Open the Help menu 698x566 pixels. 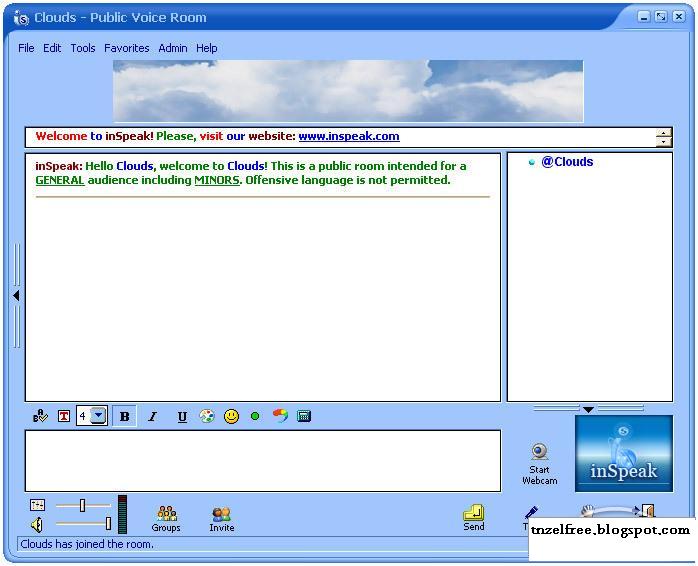point(207,48)
